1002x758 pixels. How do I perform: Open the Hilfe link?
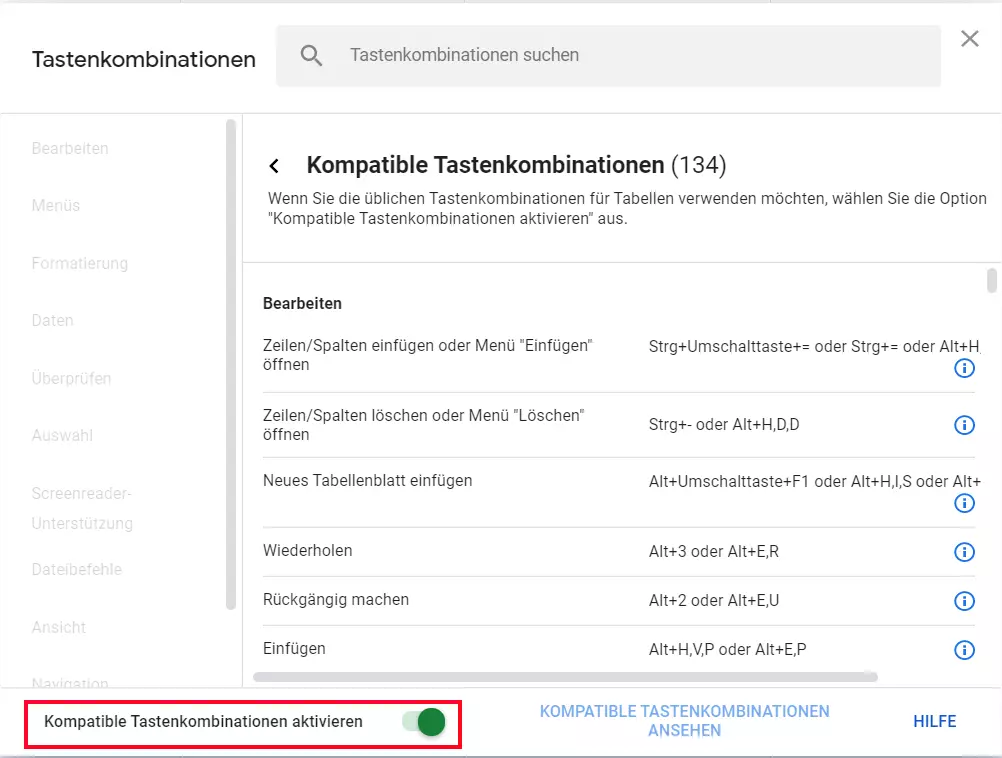tap(934, 722)
